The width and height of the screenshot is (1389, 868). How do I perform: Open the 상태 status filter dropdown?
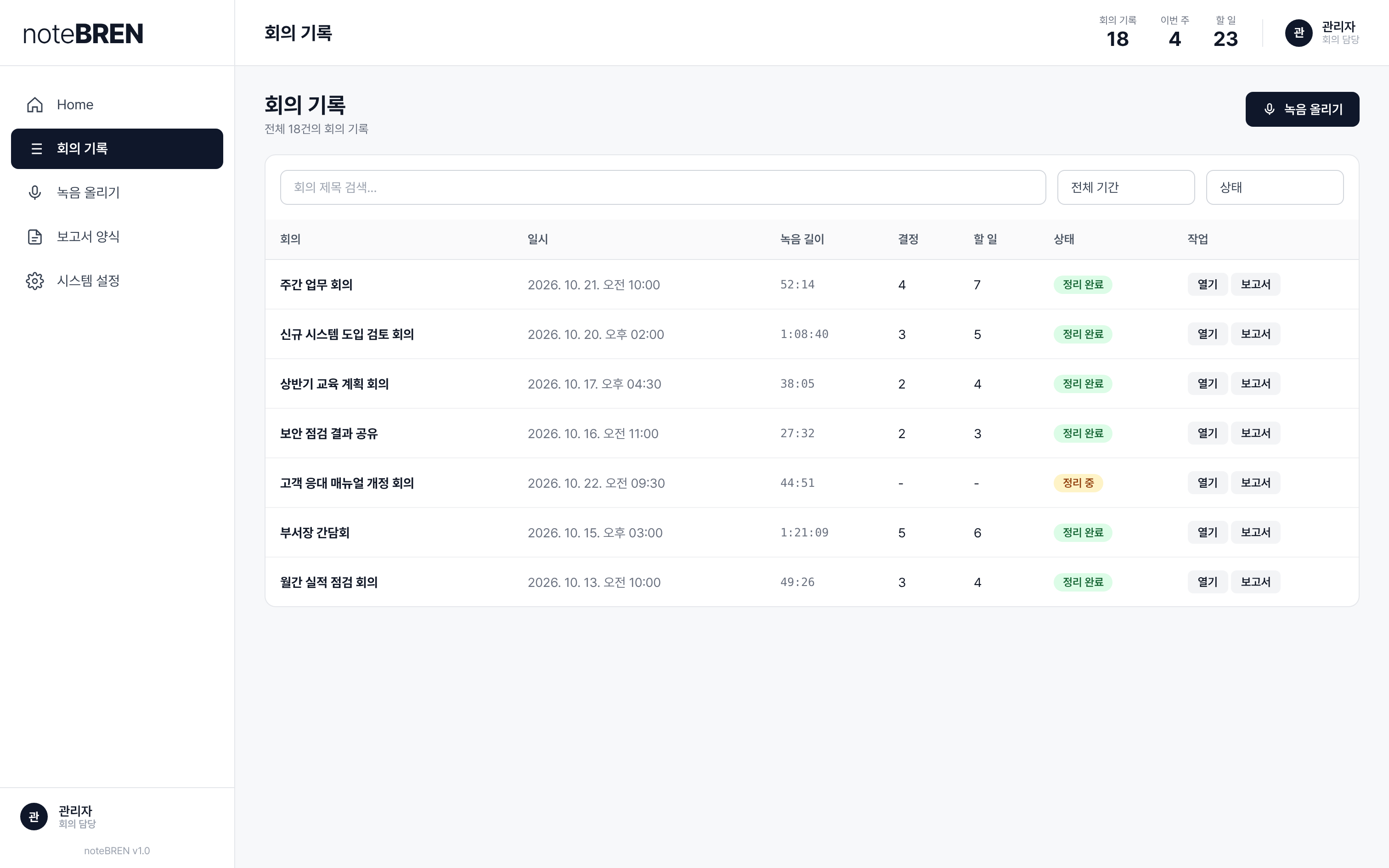(x=1274, y=187)
